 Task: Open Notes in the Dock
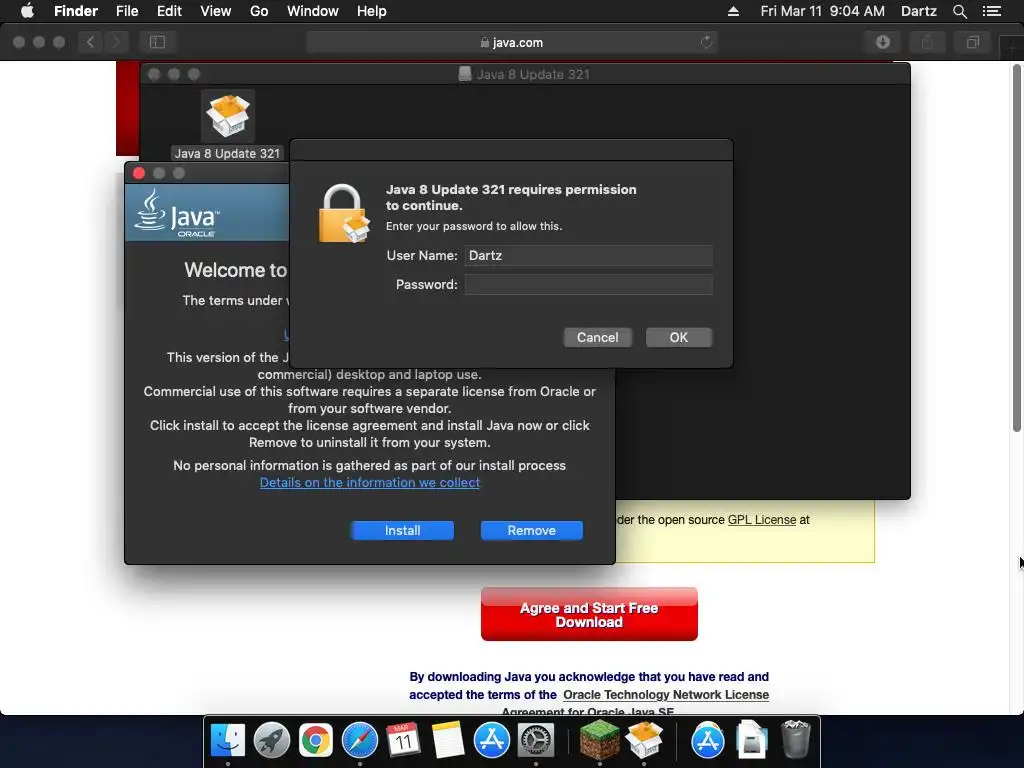[448, 741]
